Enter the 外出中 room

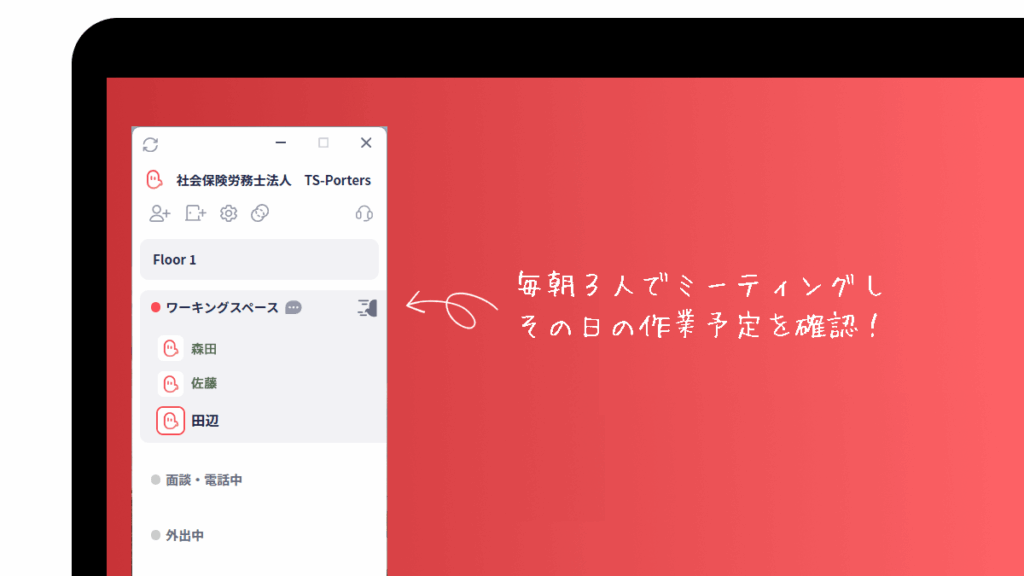[x=185, y=536]
